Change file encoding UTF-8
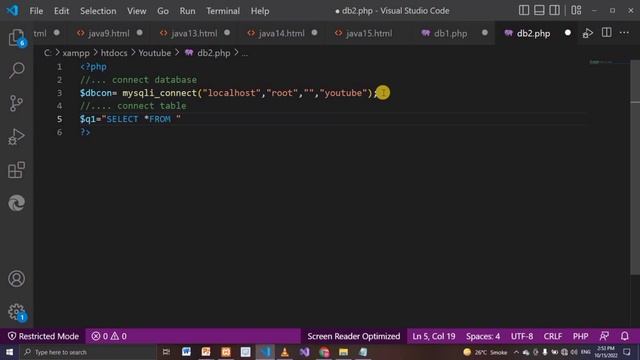This screenshot has height=360, width=640. [x=522, y=336]
